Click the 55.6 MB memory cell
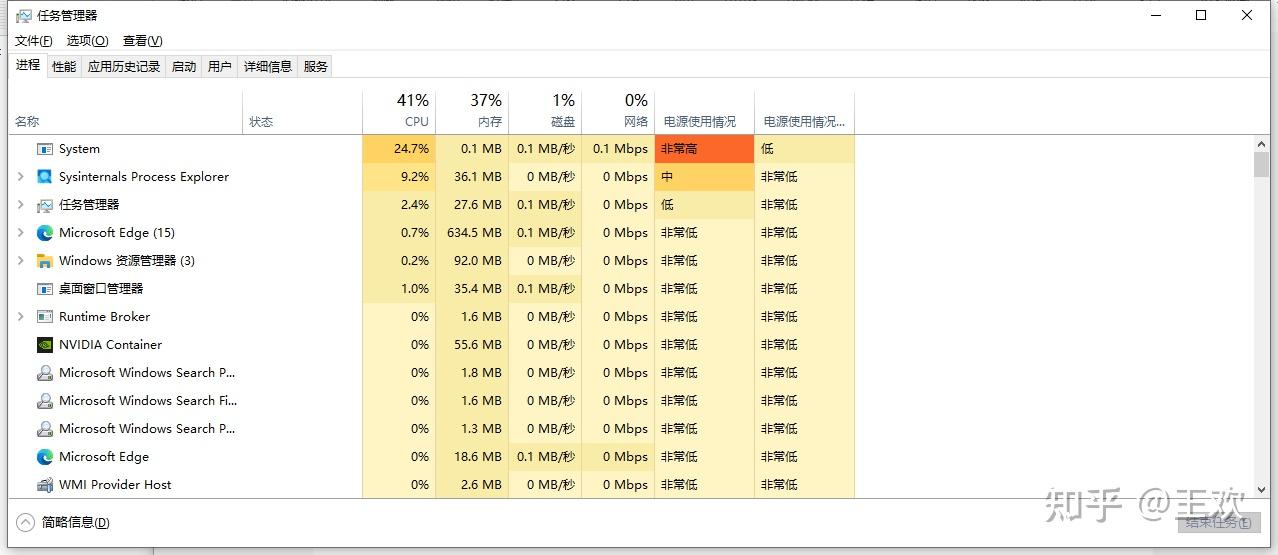This screenshot has height=555, width=1278. coord(472,345)
